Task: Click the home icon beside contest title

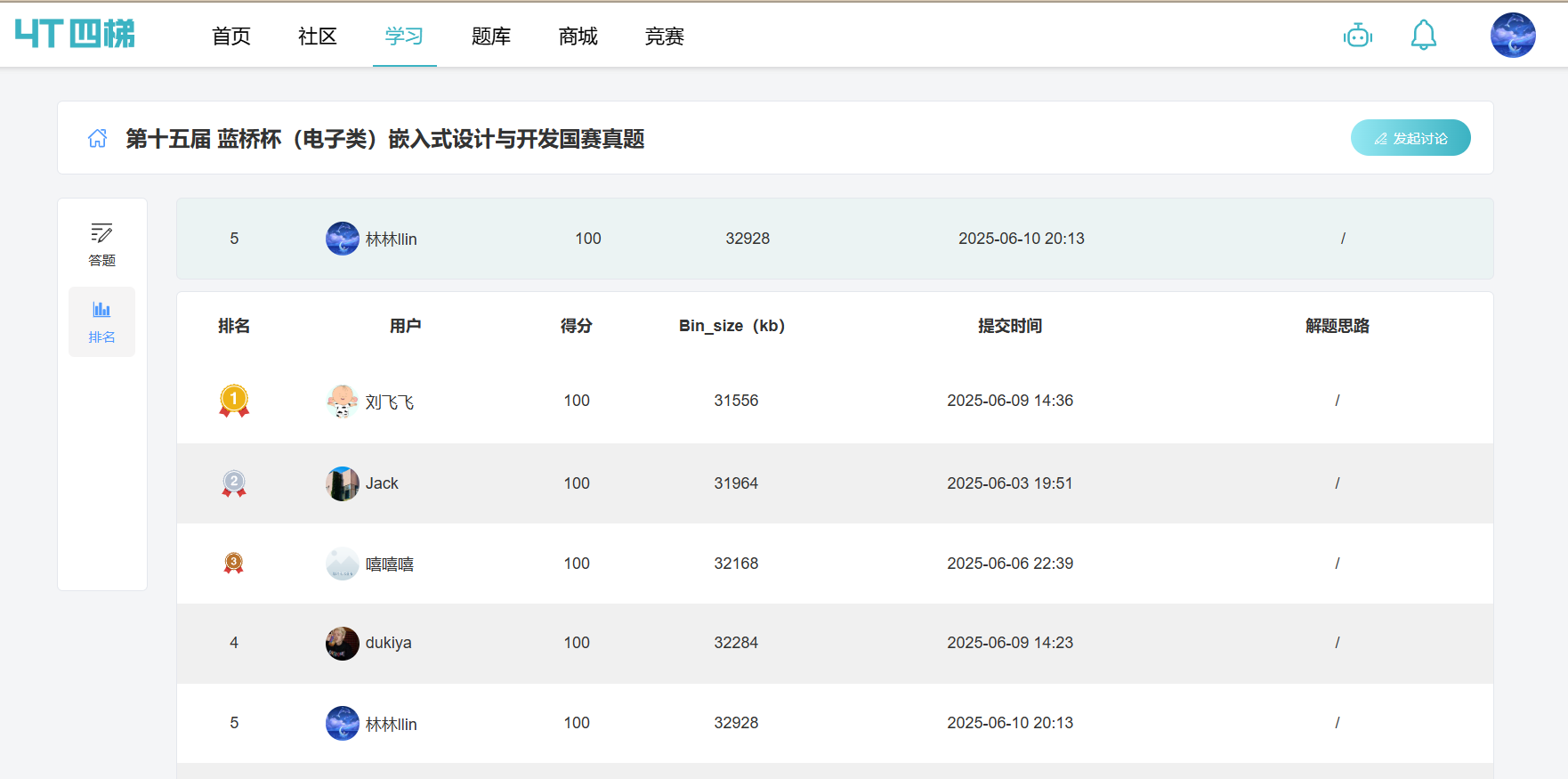Action: (98, 138)
